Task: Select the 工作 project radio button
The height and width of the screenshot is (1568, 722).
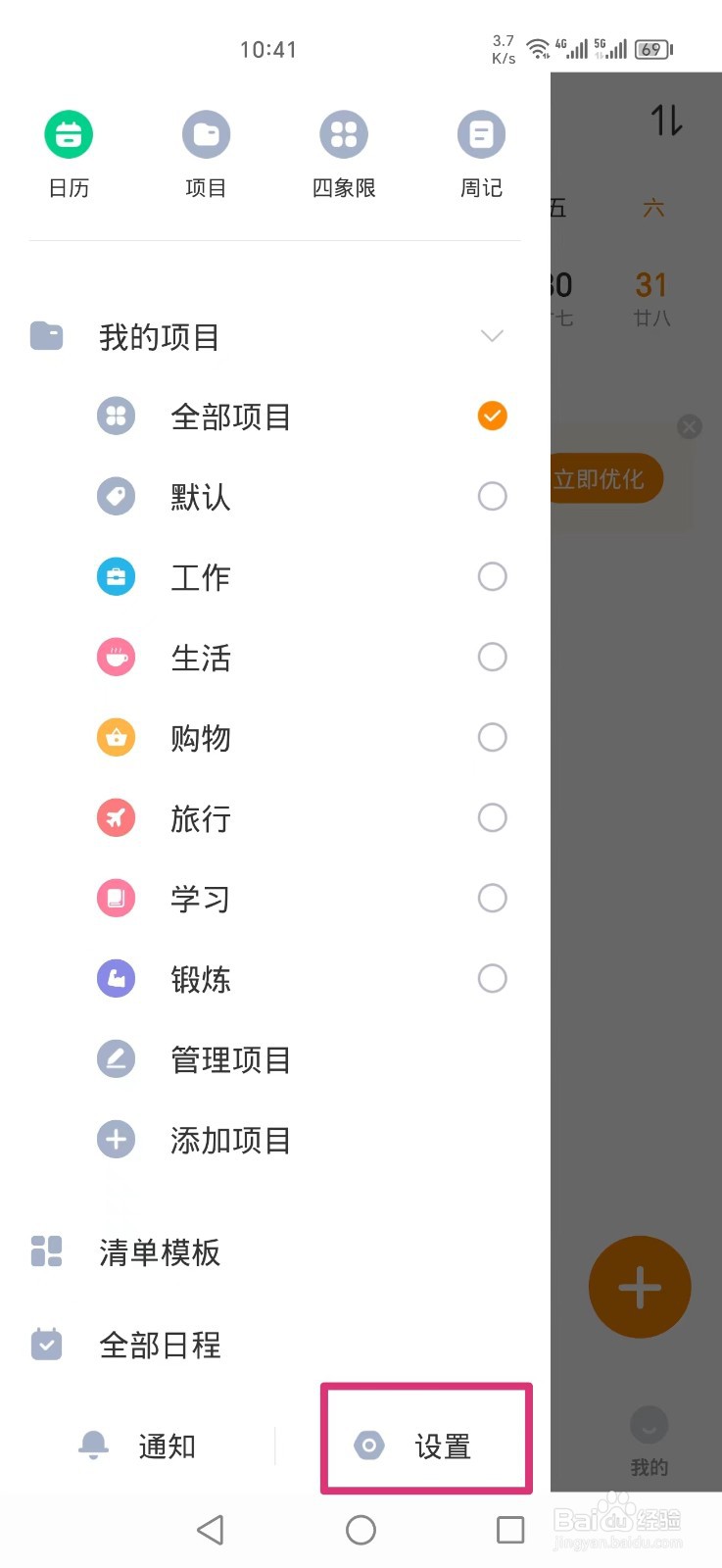Action: pos(492,576)
